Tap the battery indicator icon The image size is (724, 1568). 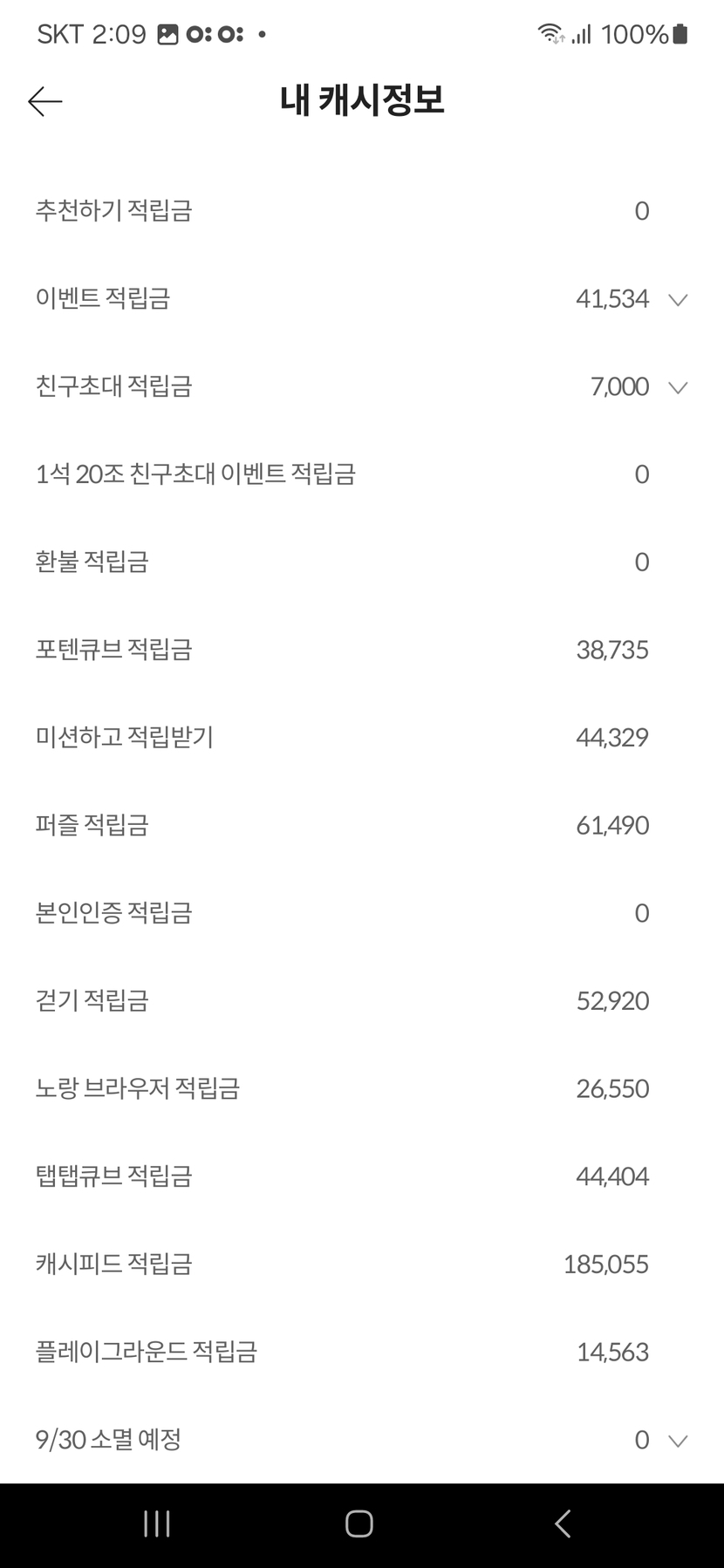pos(680,34)
